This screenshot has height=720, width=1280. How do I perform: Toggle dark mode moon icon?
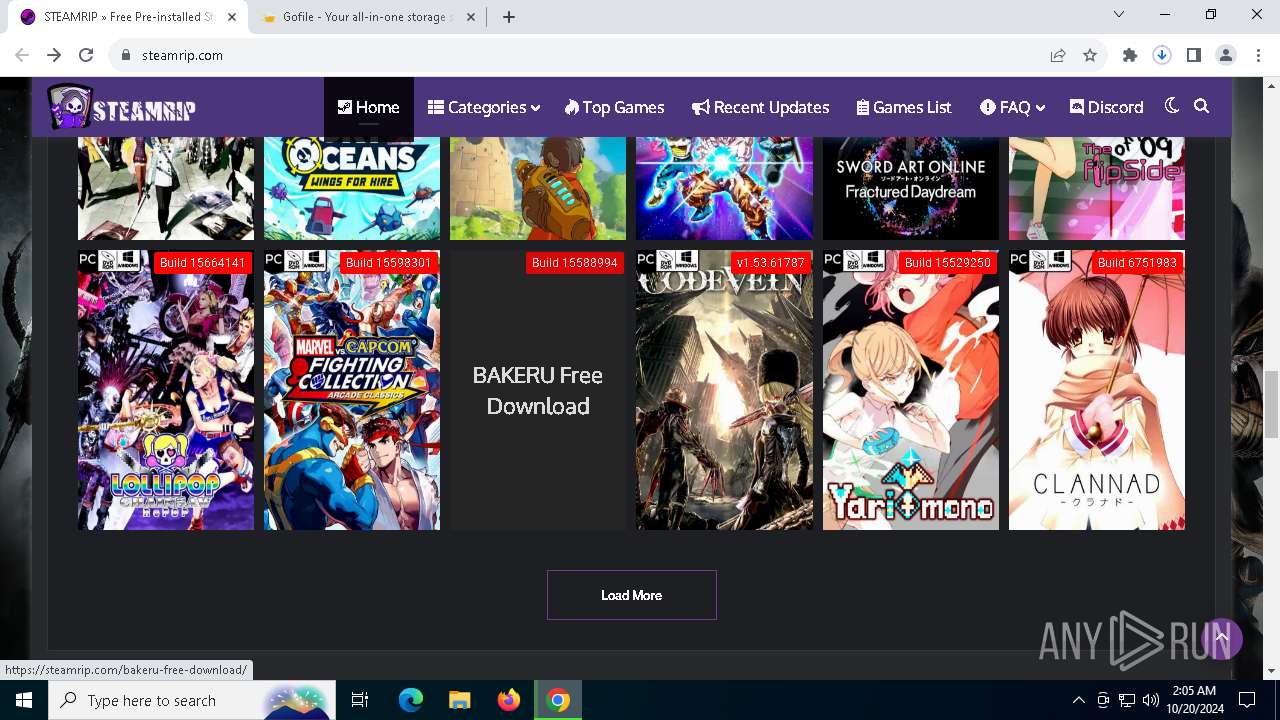point(1172,106)
